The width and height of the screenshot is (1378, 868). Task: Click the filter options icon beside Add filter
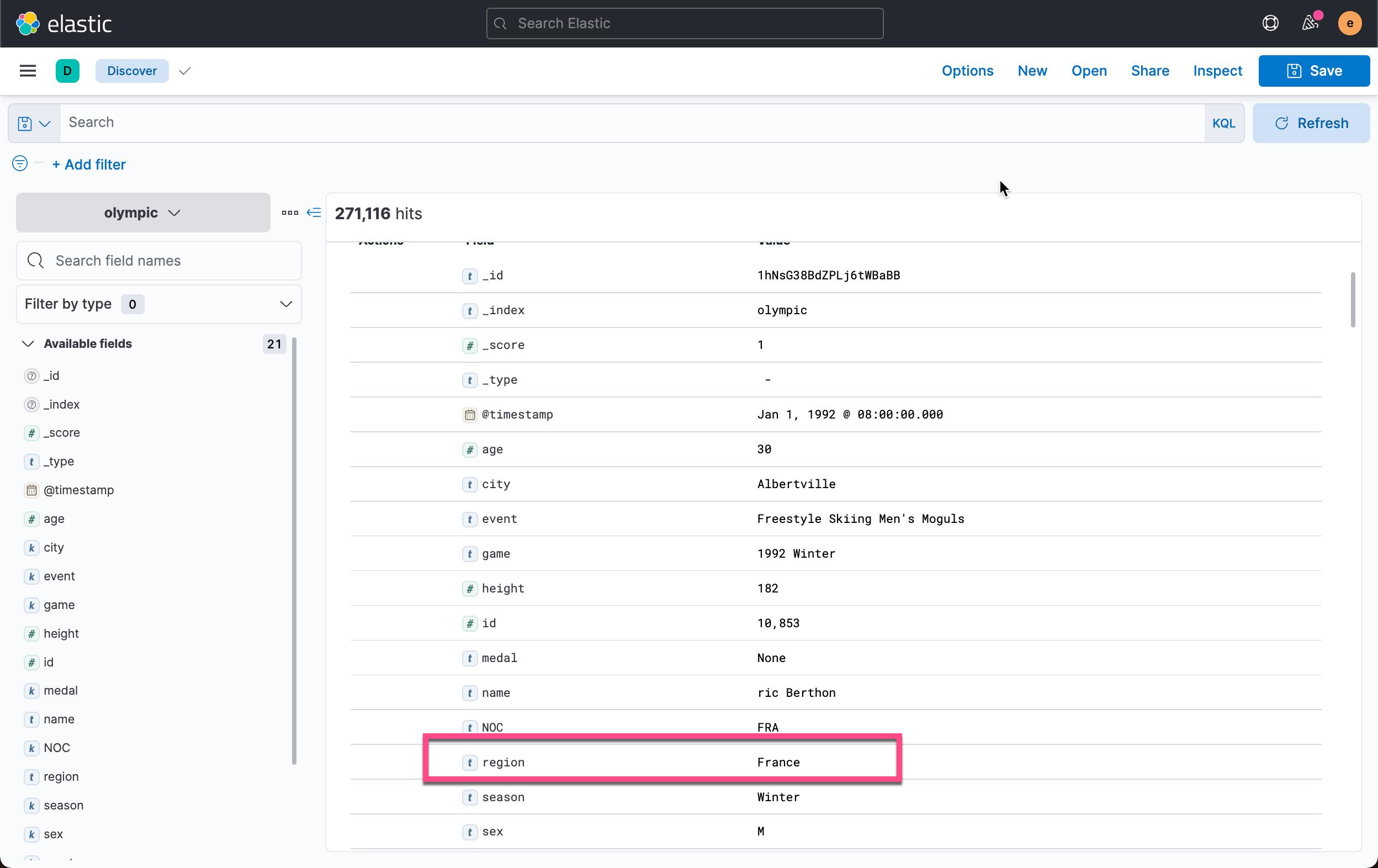pos(20,163)
